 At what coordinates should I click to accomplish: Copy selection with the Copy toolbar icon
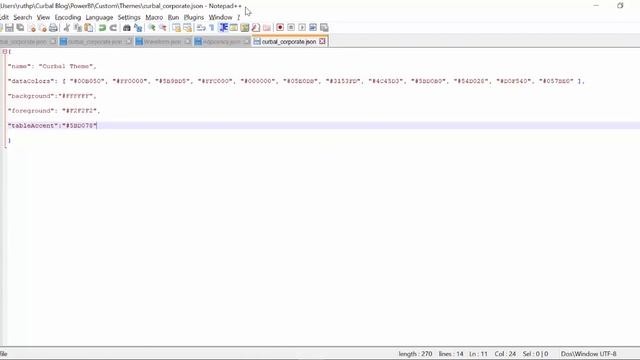click(x=78, y=28)
